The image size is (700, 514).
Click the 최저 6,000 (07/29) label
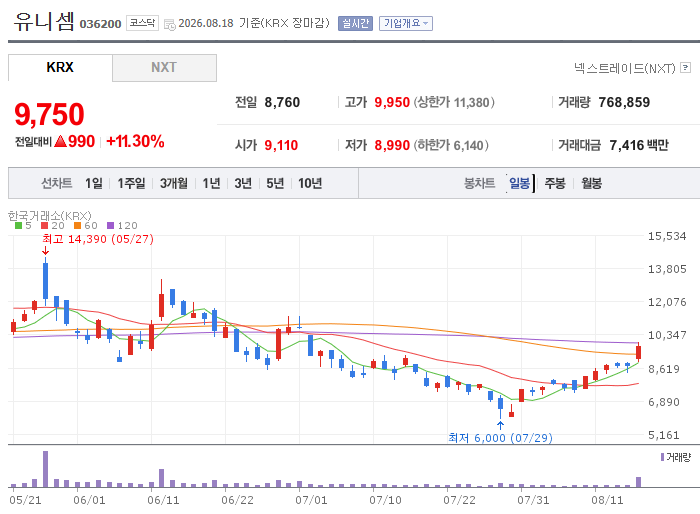[500, 438]
